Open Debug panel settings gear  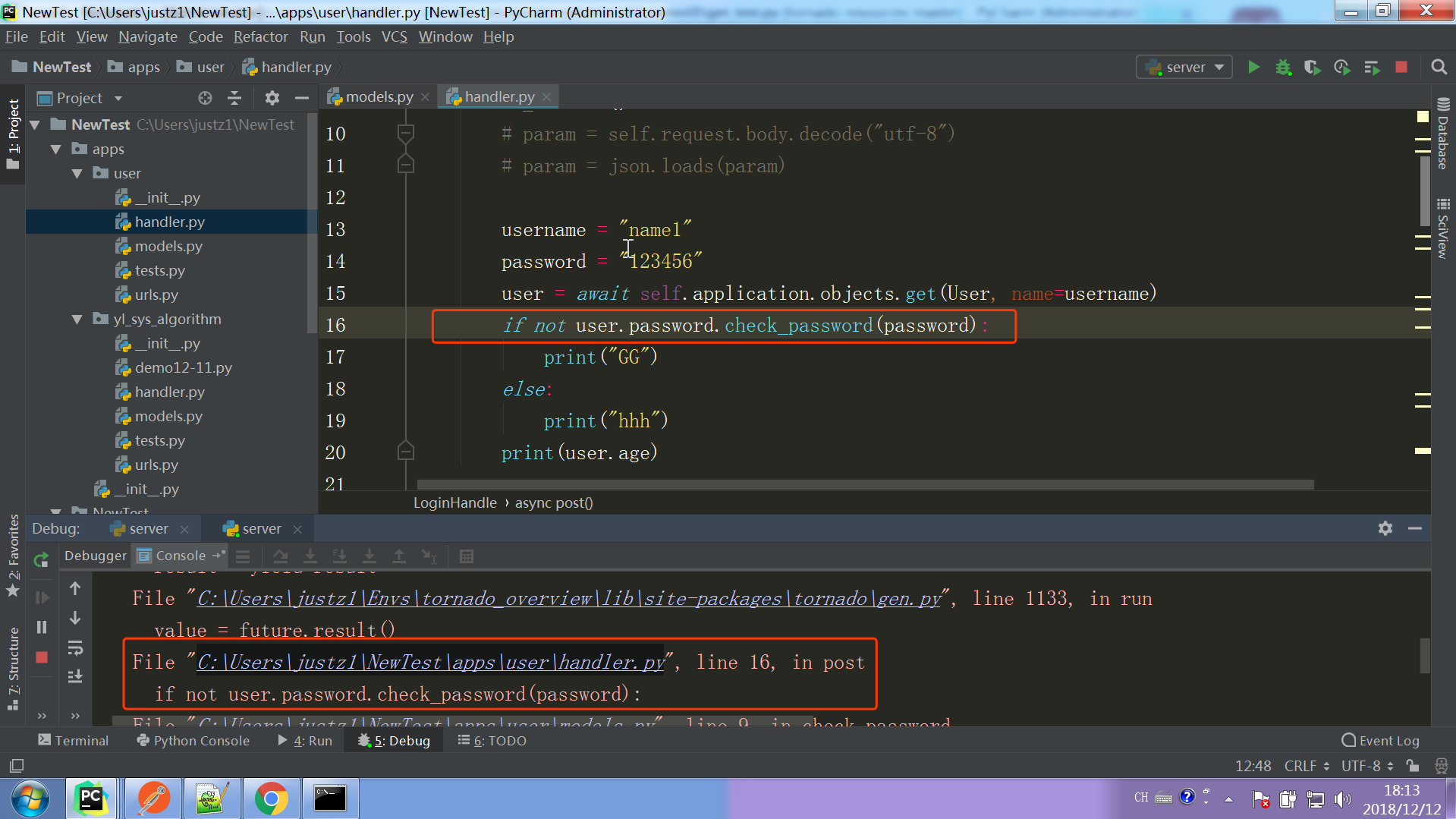click(x=1385, y=528)
